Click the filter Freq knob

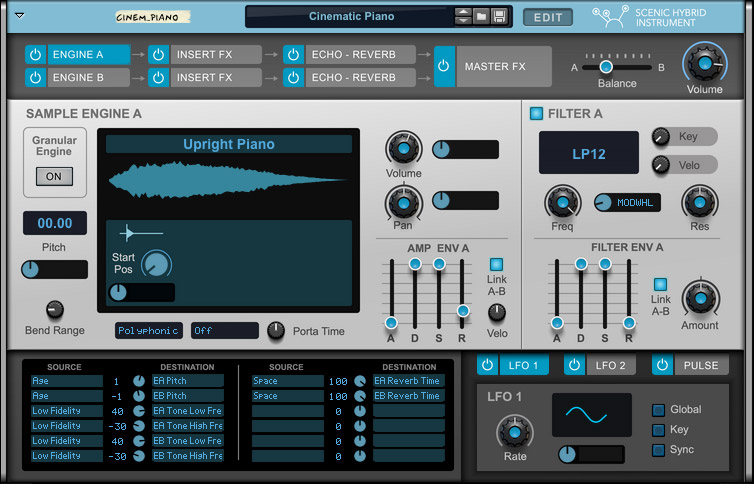[563, 202]
